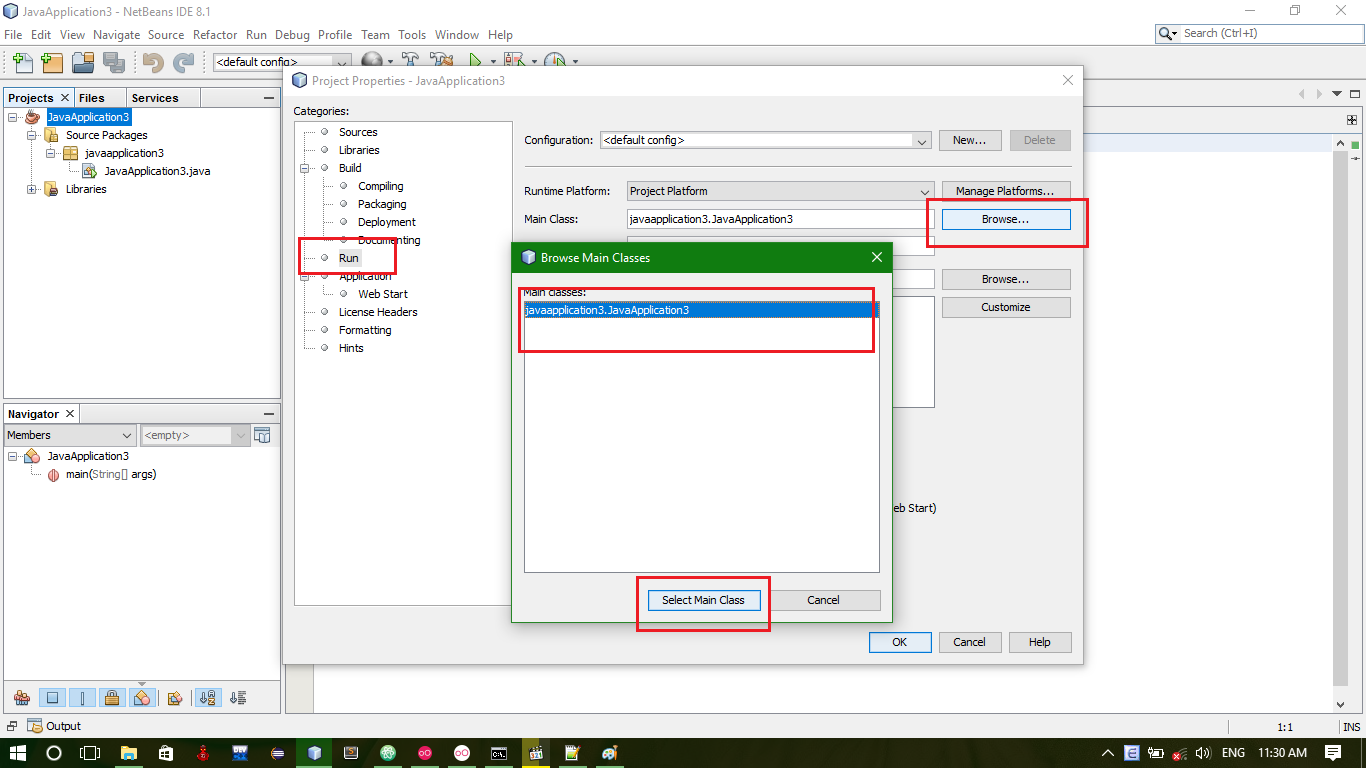Open the toolbar default config dropdown
Screen dimensions: 1366x768
[282, 62]
